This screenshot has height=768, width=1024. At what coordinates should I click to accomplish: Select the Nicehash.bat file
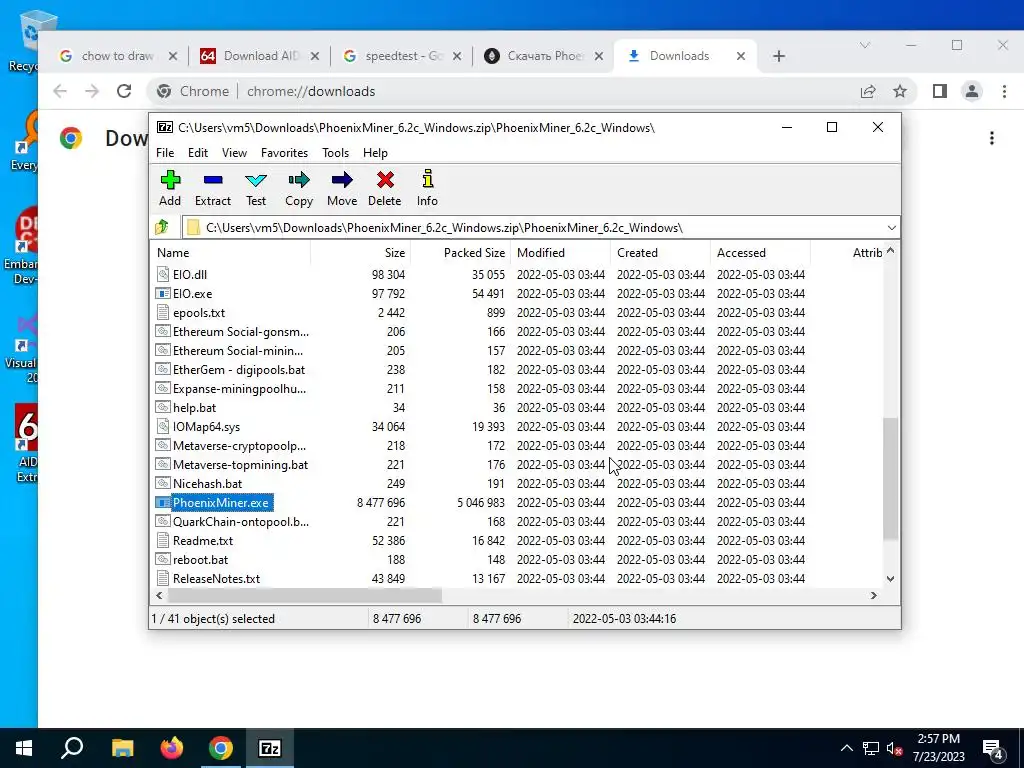pyautogui.click(x=207, y=484)
